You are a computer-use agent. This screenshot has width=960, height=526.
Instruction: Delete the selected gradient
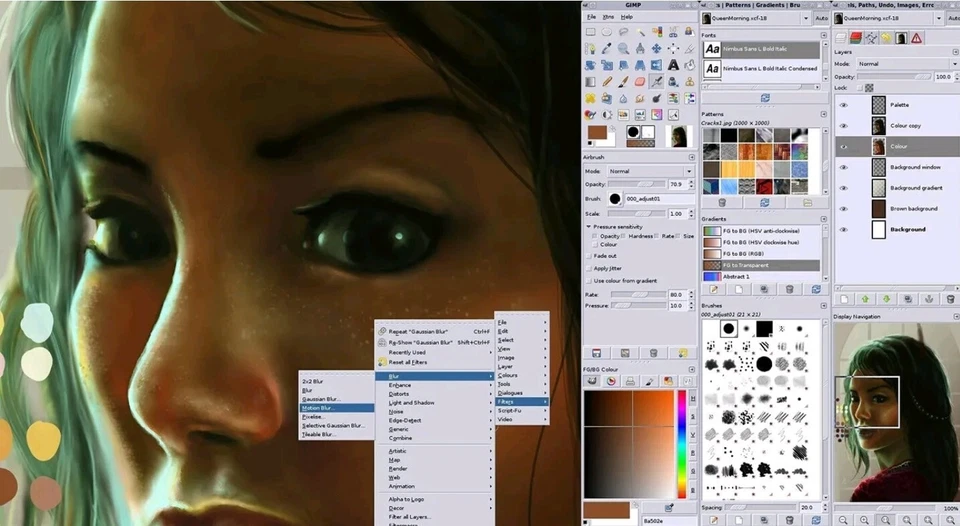790,289
